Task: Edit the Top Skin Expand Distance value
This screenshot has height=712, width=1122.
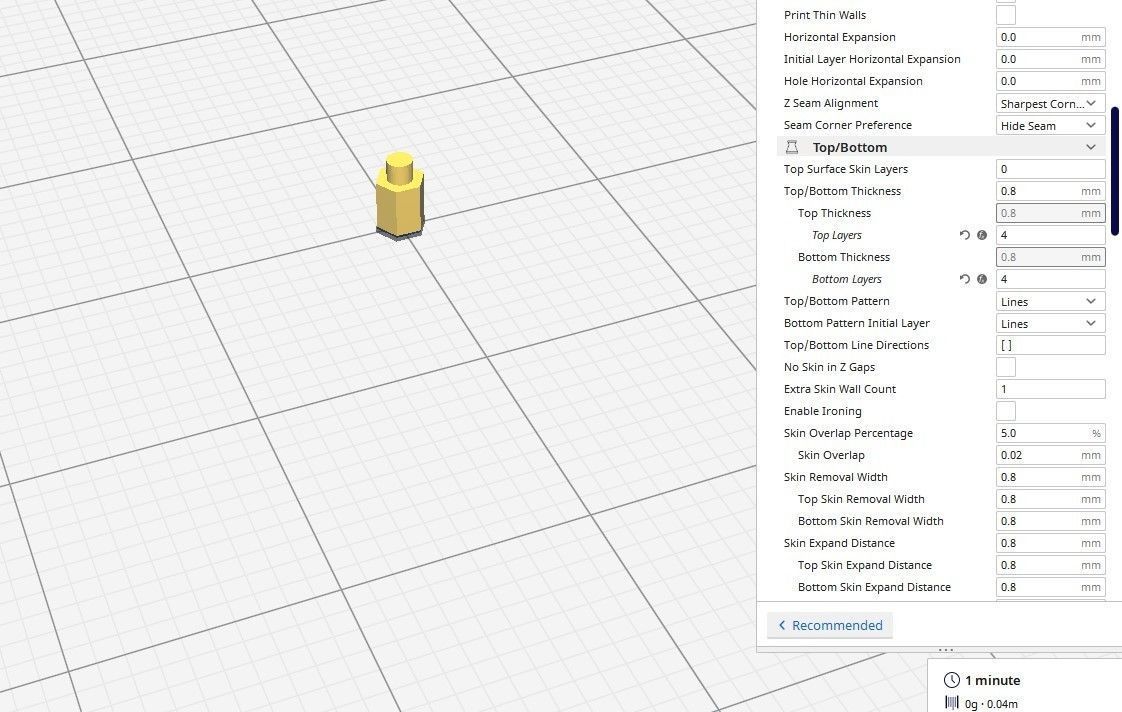Action: (x=1050, y=565)
